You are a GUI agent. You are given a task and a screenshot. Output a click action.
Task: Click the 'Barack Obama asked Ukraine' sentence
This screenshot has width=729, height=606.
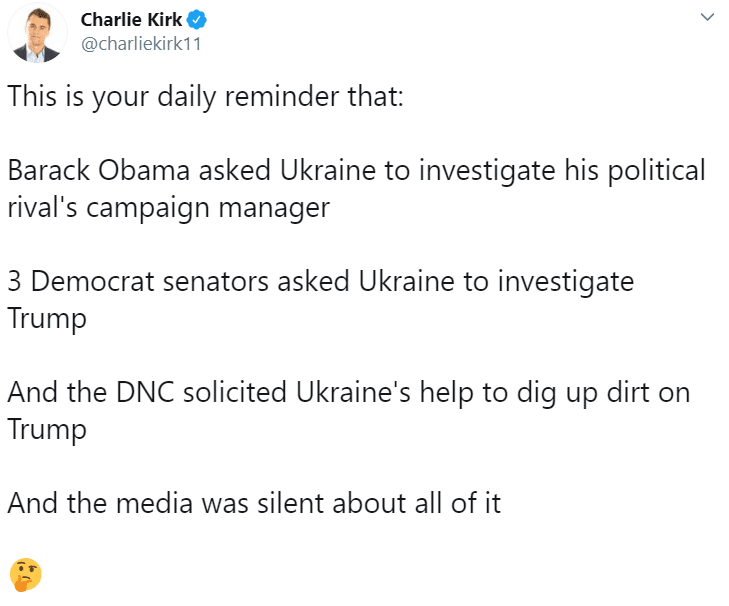[357, 171]
